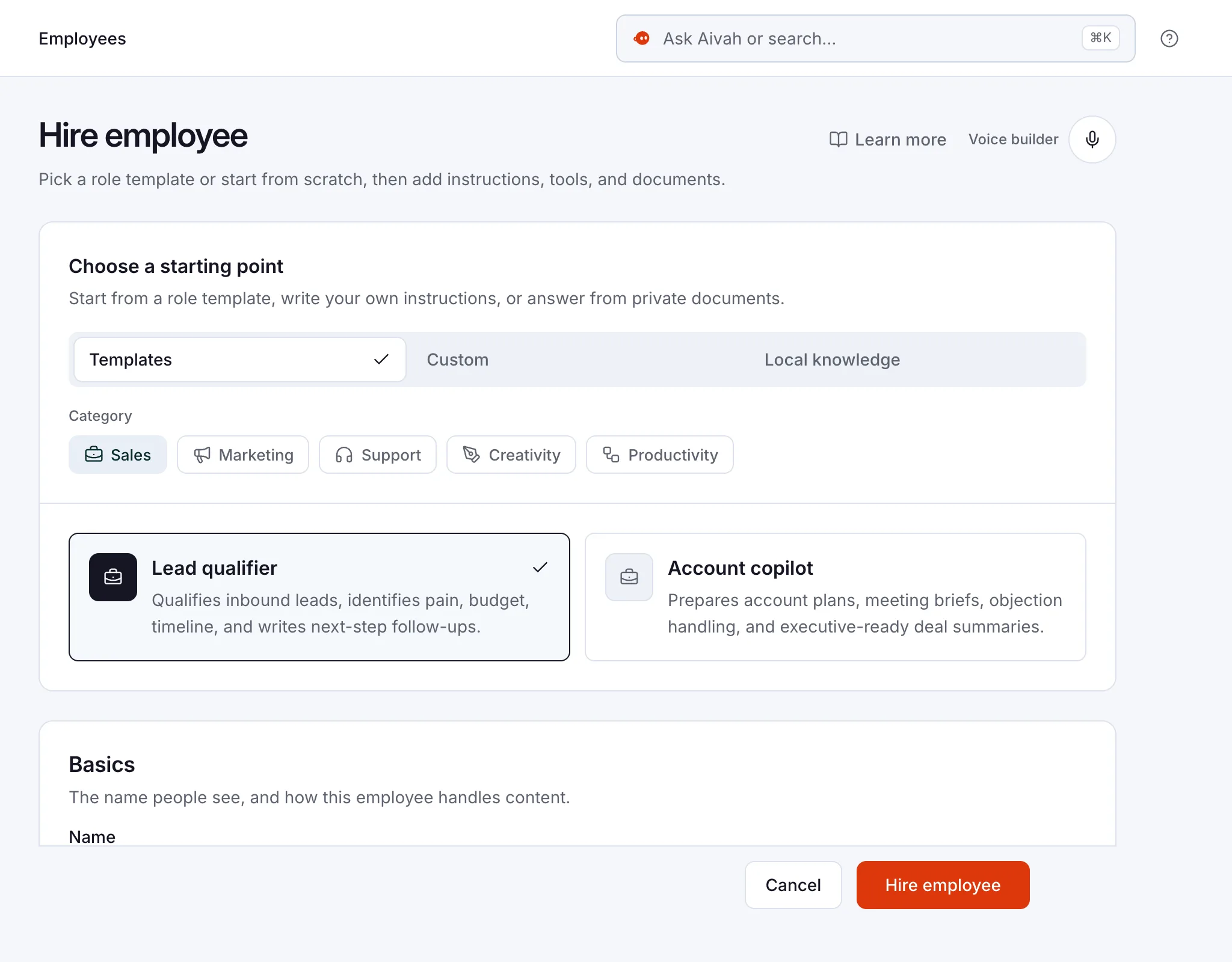Go to Employees breadcrumb

tap(82, 38)
